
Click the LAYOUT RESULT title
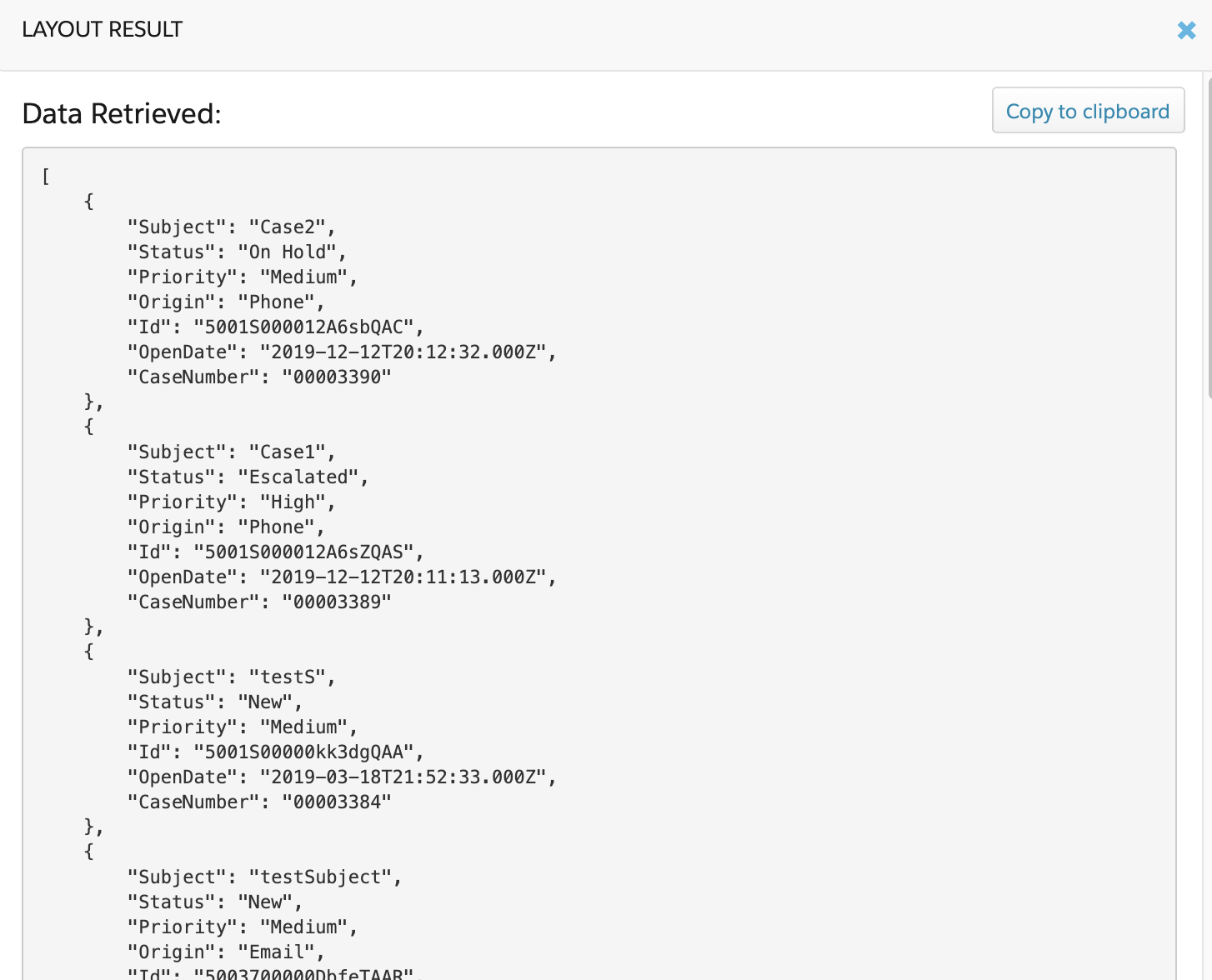[x=102, y=29]
